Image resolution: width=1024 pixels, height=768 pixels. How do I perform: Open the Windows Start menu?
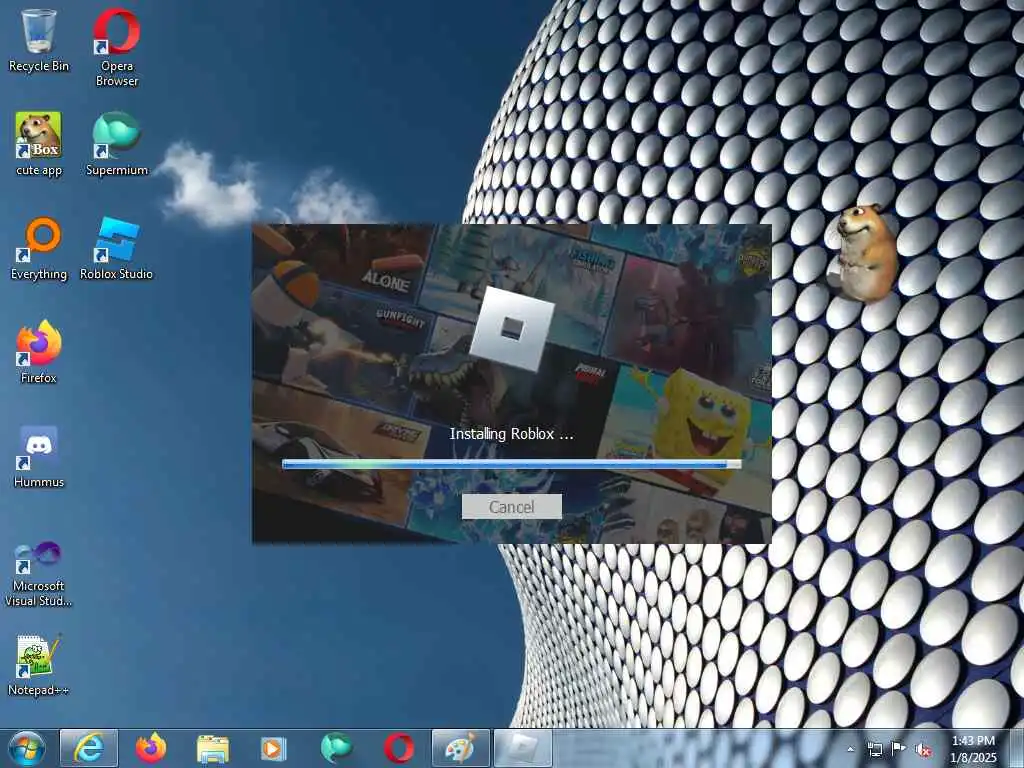(x=27, y=748)
